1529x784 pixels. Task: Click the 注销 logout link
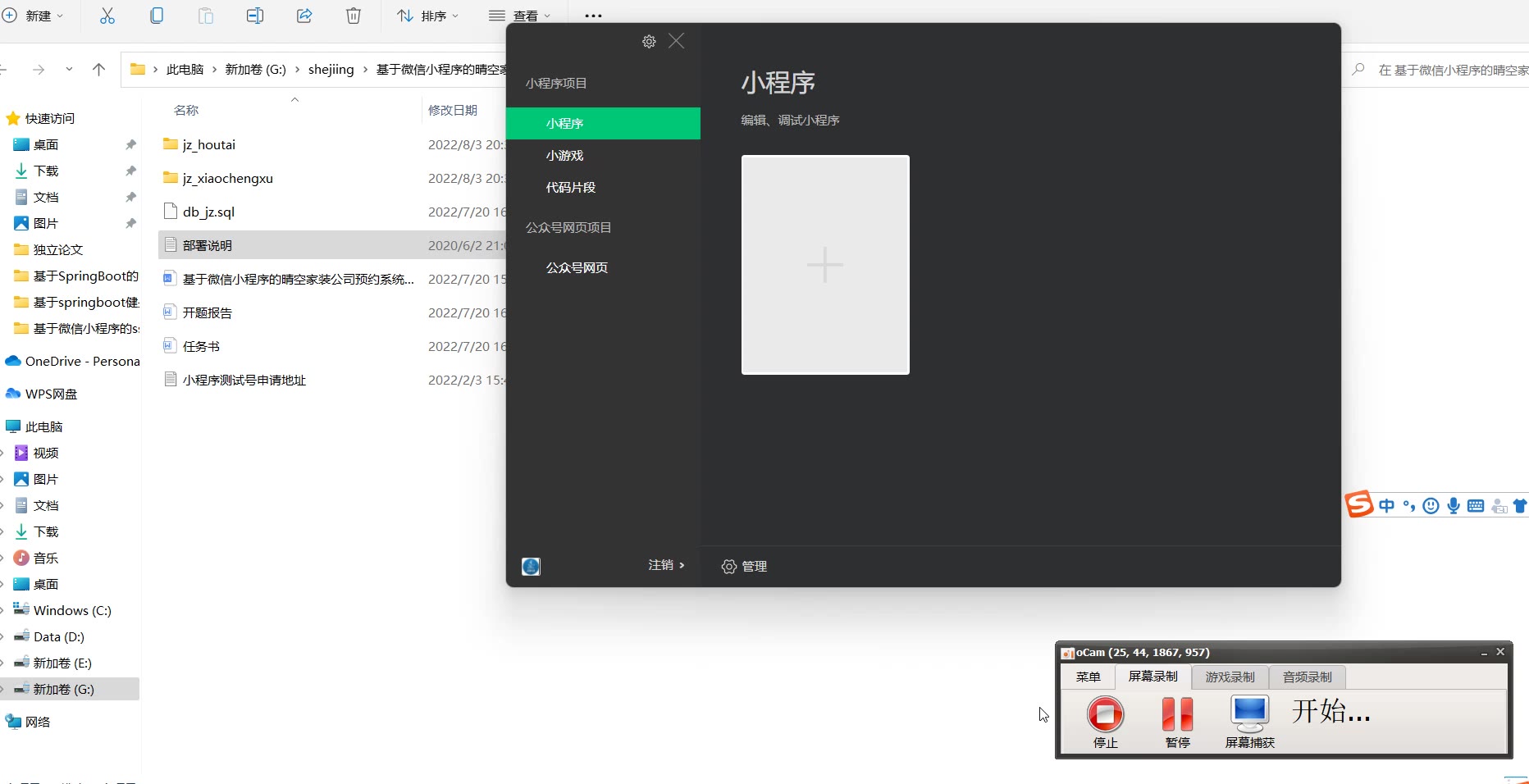click(666, 565)
